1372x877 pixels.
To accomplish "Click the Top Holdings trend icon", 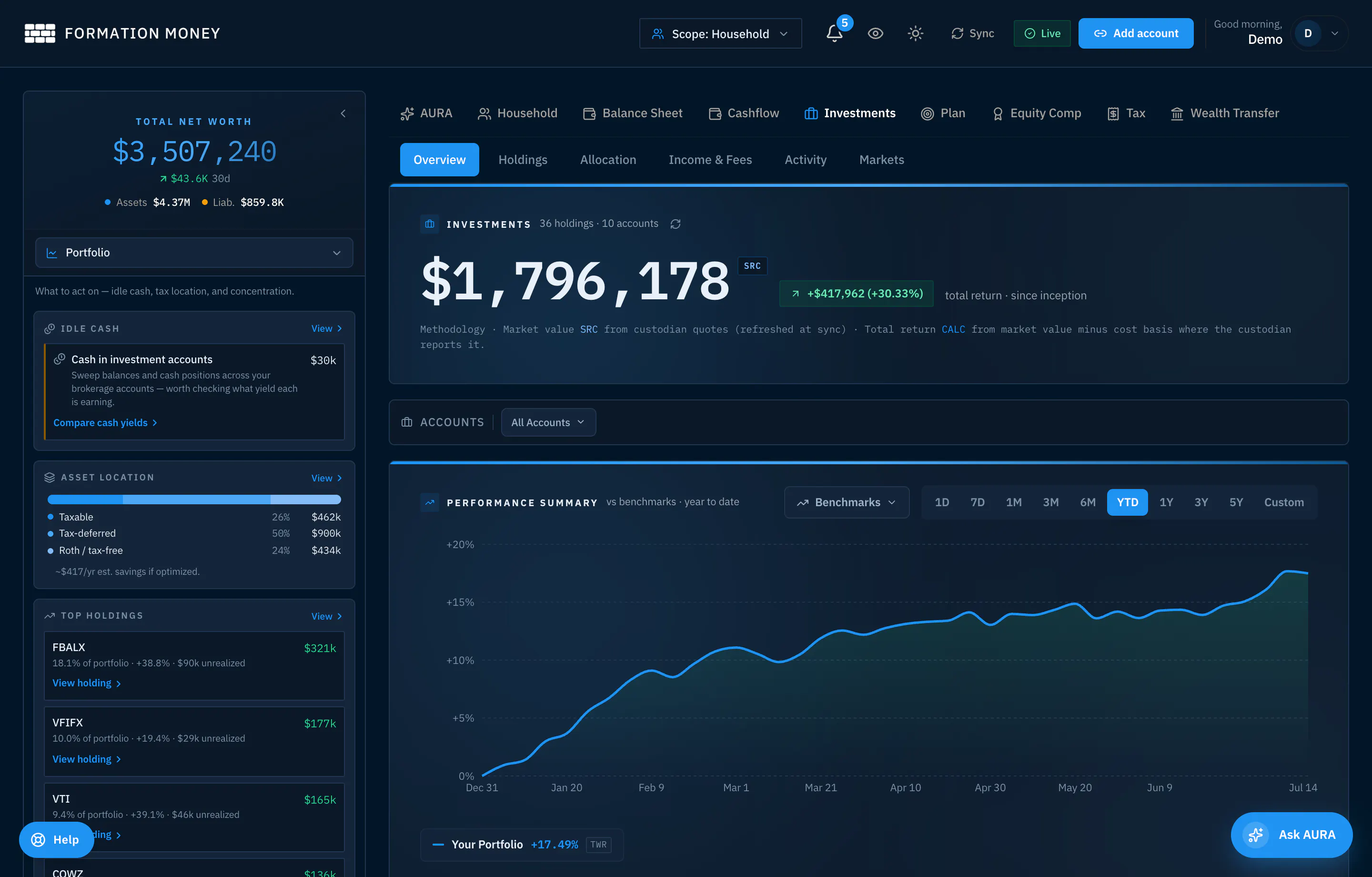I will 50,616.
